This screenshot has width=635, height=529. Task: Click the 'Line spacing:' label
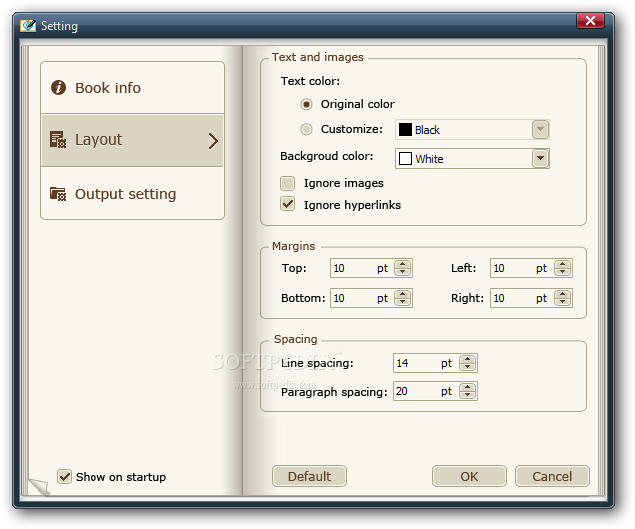[317, 363]
